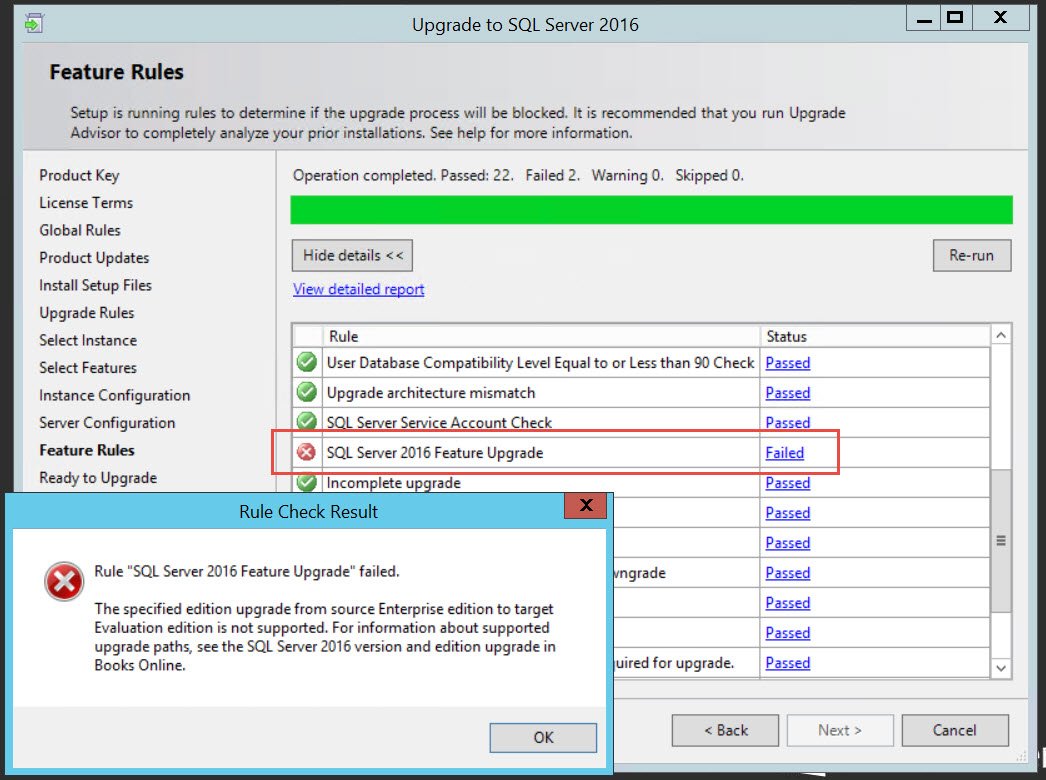The width and height of the screenshot is (1046, 780).
Task: Select Install Setup Files step in sidebar
Action: [x=95, y=285]
